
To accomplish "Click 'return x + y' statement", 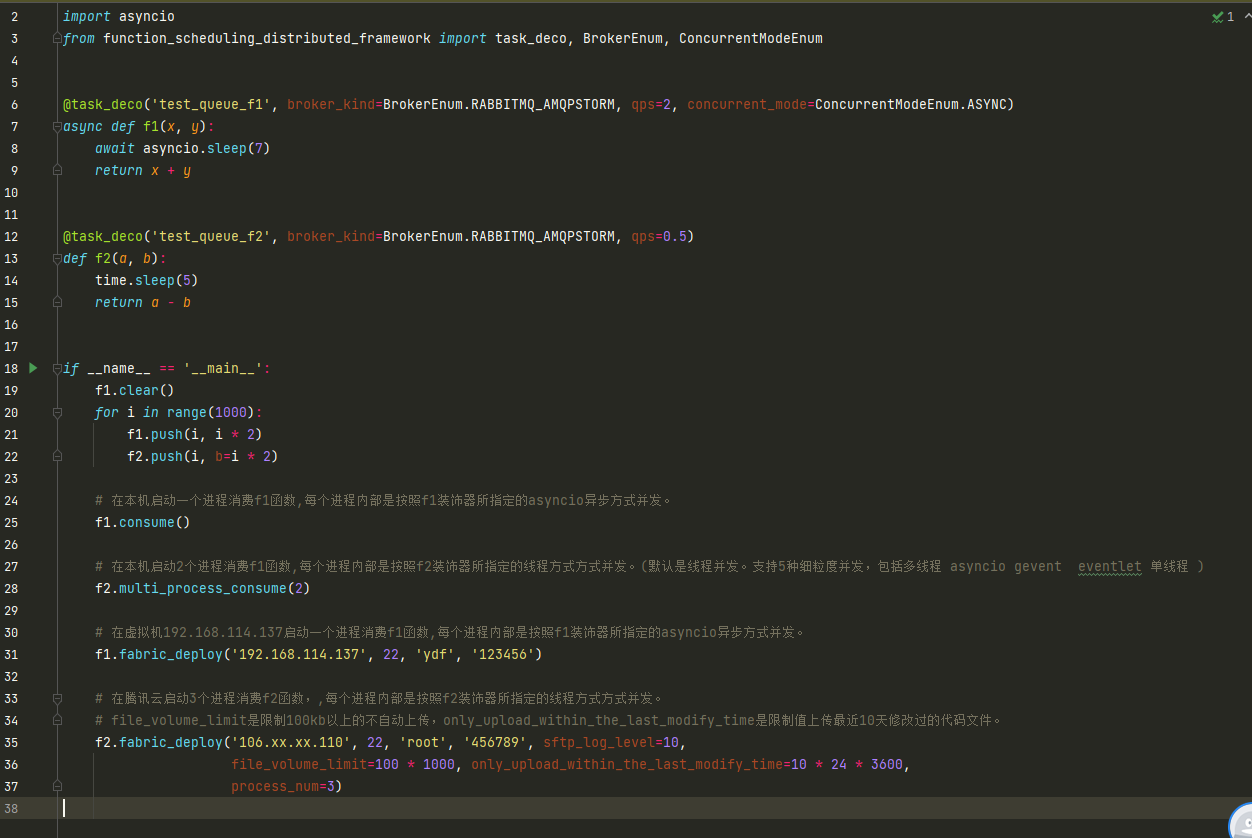I will click(143, 170).
